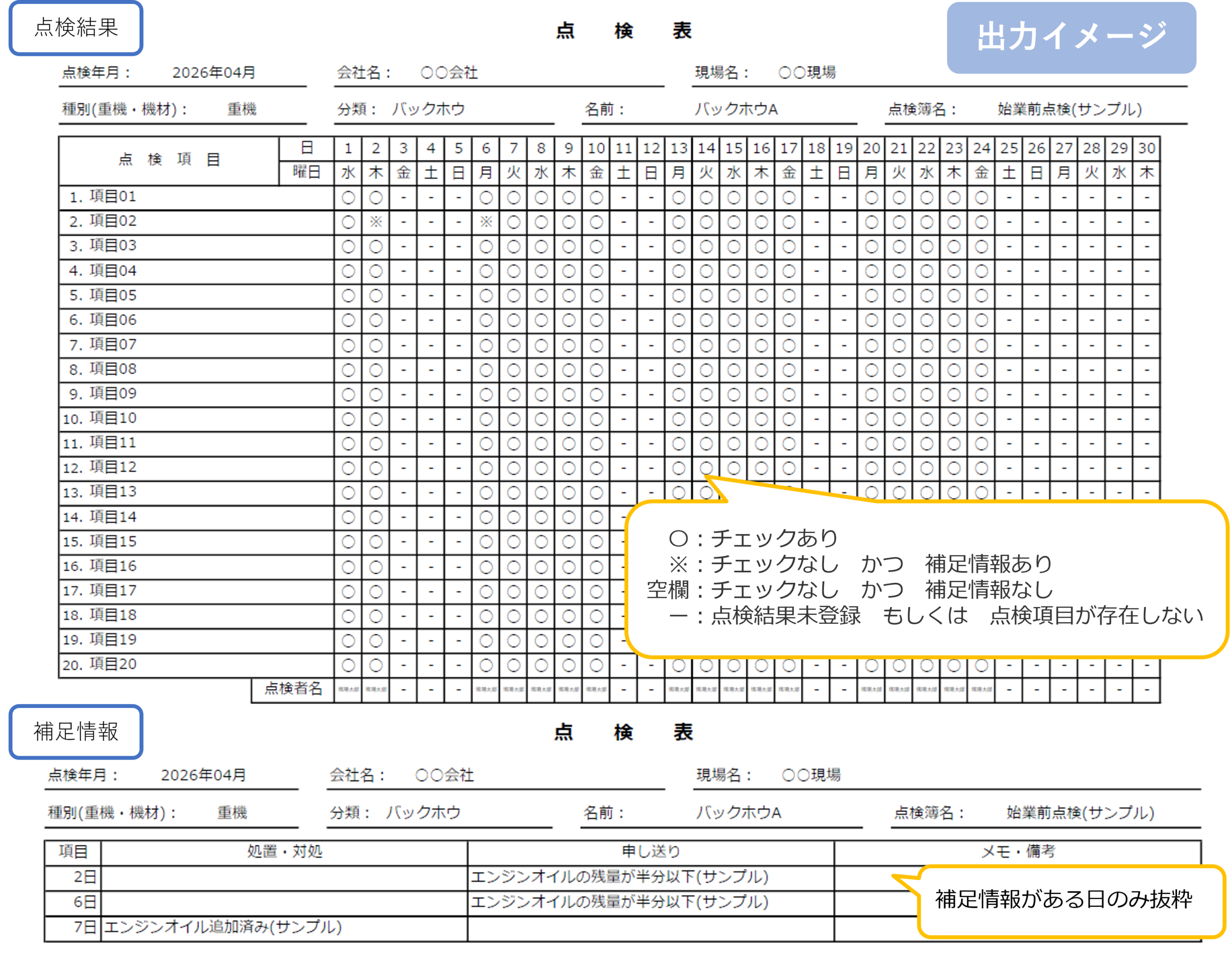
Task: Select the day 15 column header
Action: click(x=733, y=148)
